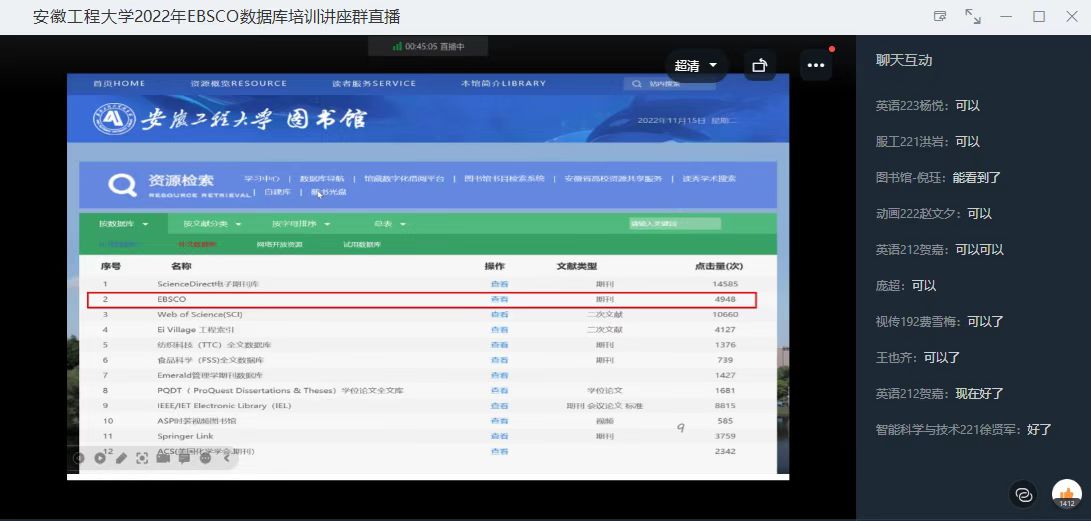Open the 资源概览 RESOURCE menu

[x=238, y=83]
